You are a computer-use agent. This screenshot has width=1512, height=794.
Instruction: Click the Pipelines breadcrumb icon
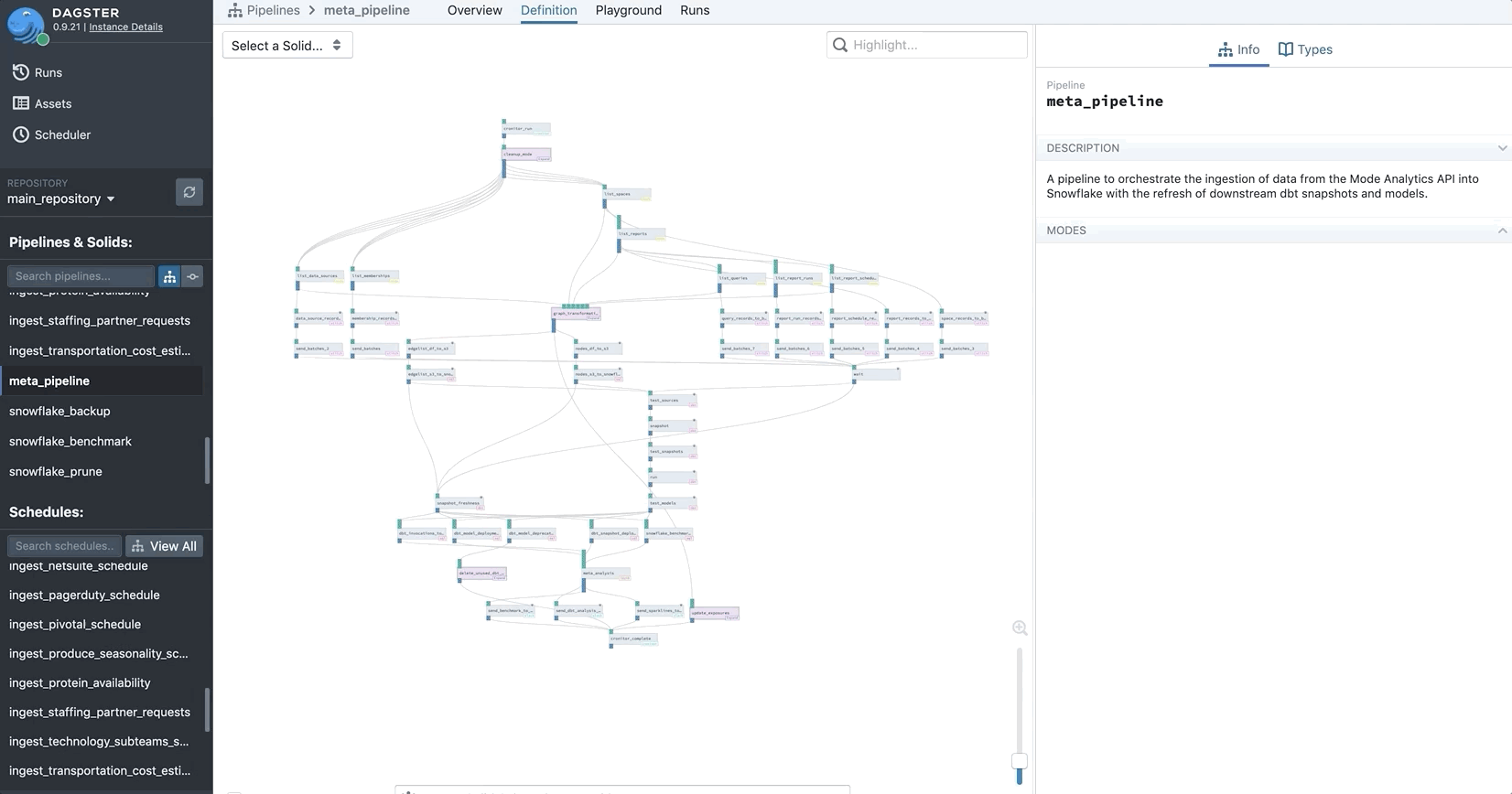click(x=235, y=10)
